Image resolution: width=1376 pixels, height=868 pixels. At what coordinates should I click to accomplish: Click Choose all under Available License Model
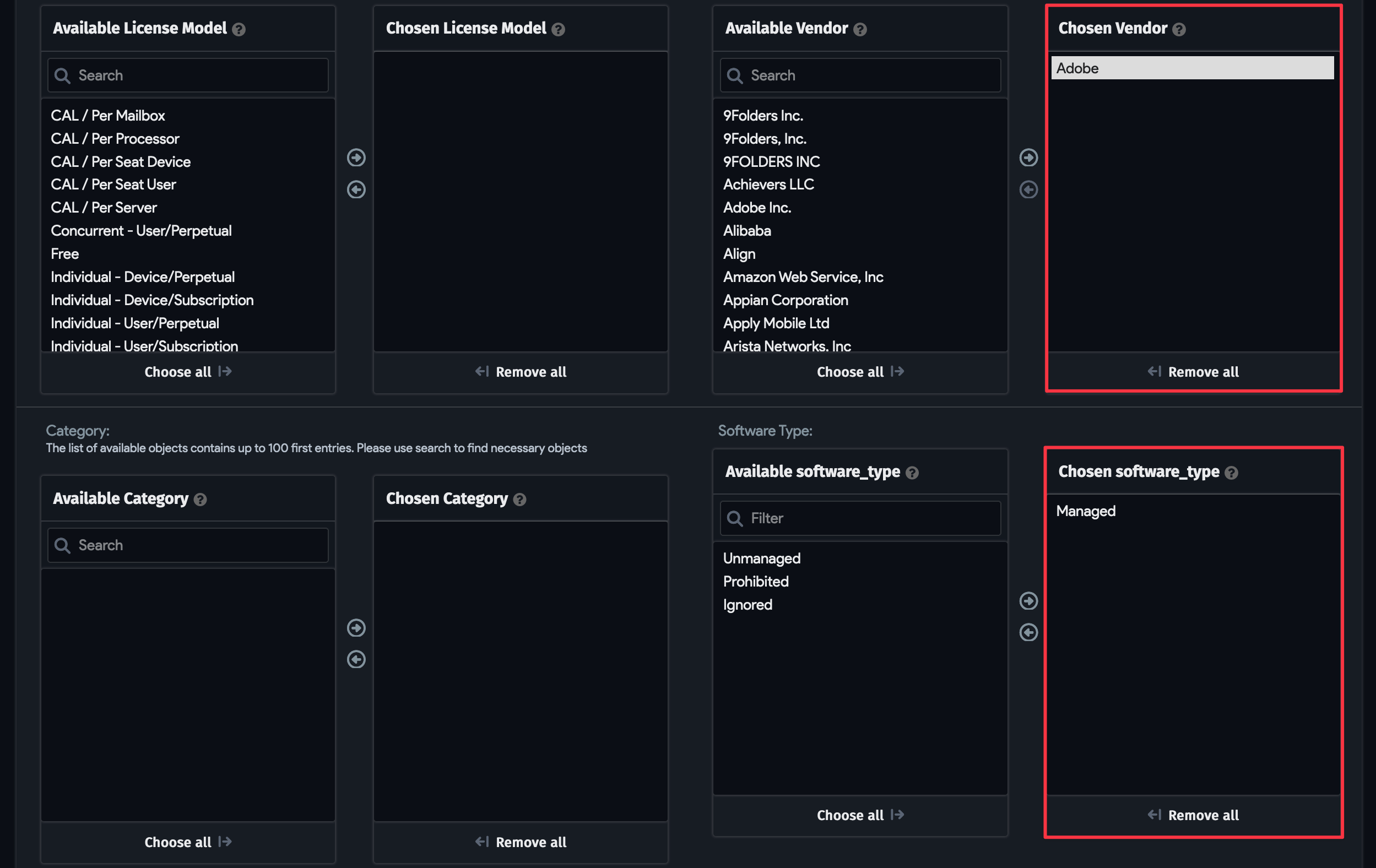coord(188,372)
